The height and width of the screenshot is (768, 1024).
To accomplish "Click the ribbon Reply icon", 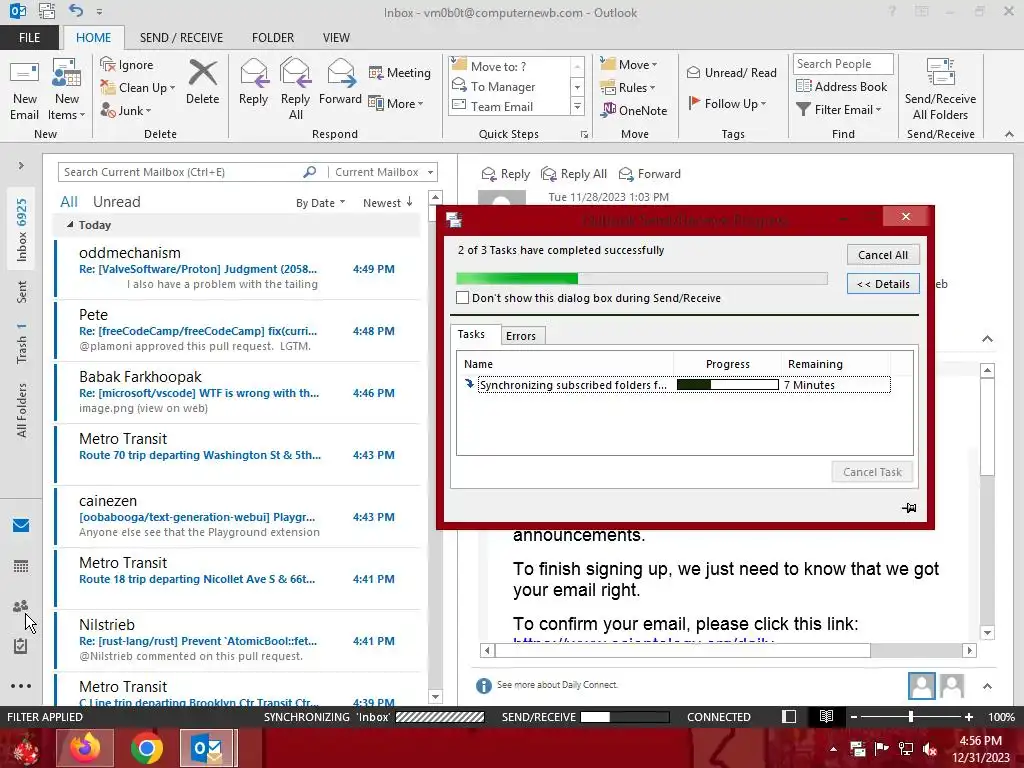I will click(x=253, y=82).
